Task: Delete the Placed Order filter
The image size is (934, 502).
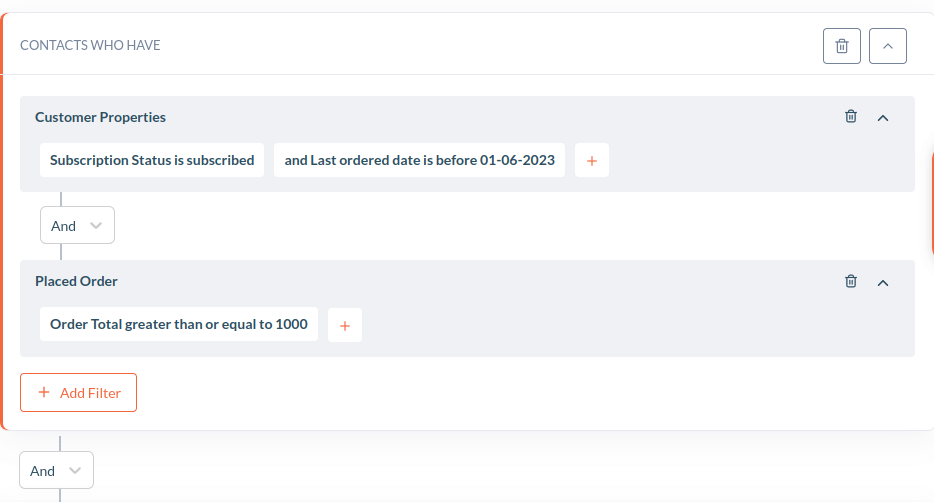Action: point(851,280)
